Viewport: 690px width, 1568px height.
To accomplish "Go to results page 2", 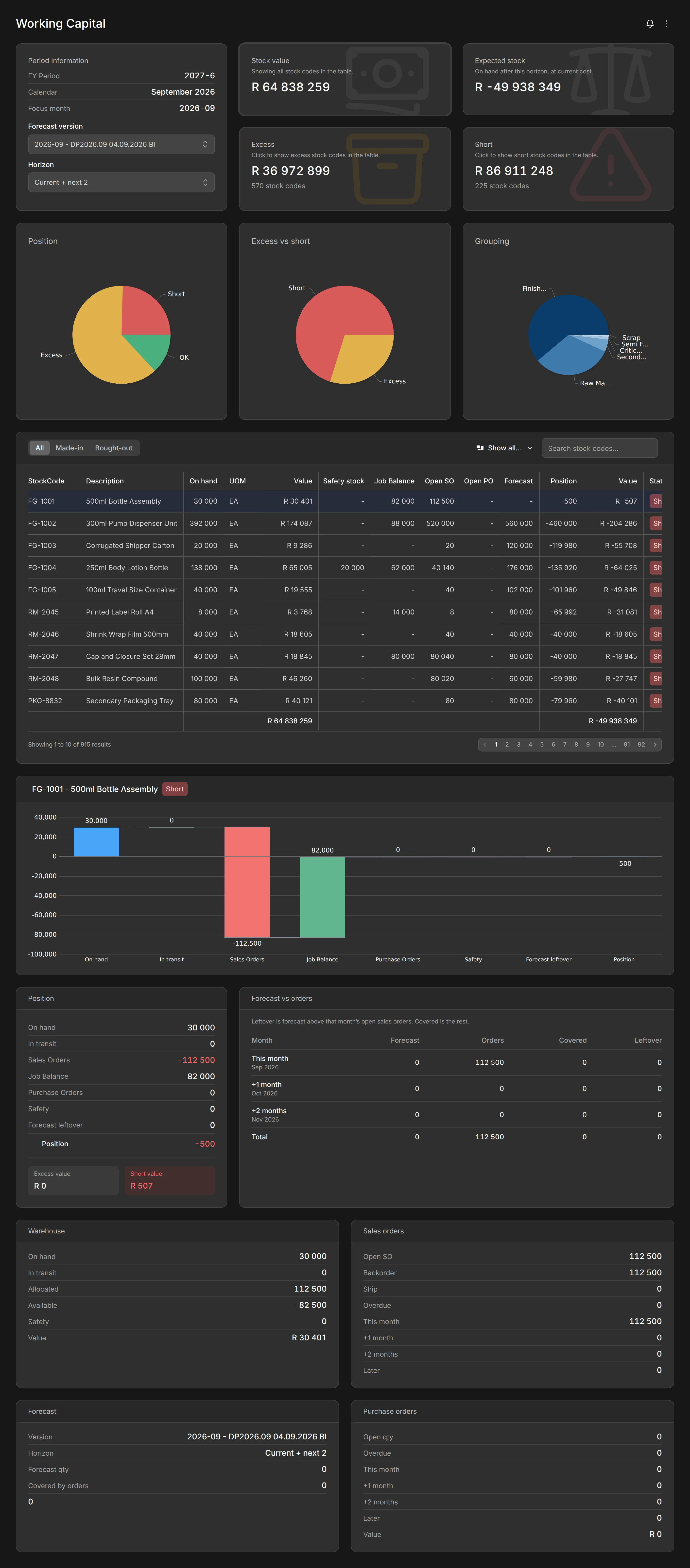I will tap(507, 744).
